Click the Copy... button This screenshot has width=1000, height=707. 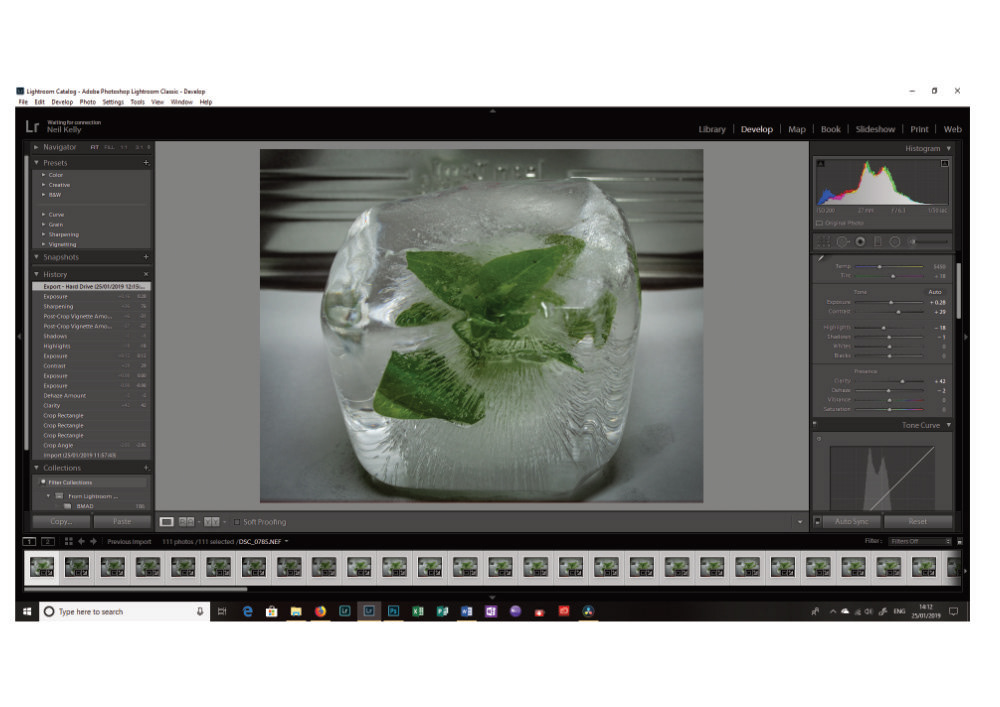click(61, 521)
